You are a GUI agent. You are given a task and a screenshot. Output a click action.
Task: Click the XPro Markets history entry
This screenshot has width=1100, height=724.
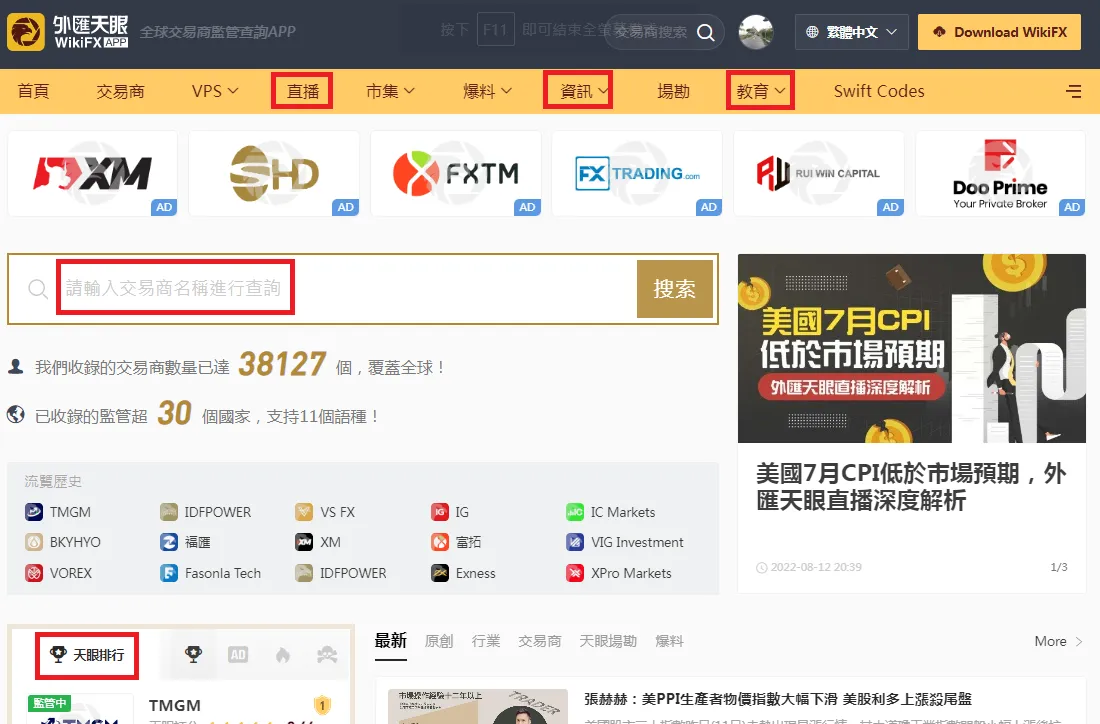[619, 573]
